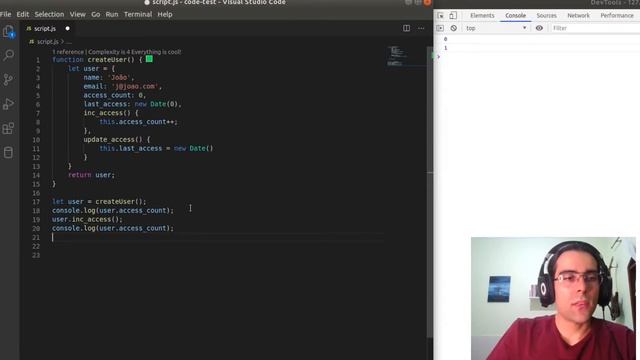
Task: Switch to the Sources tab in DevTools
Action: [547, 16]
